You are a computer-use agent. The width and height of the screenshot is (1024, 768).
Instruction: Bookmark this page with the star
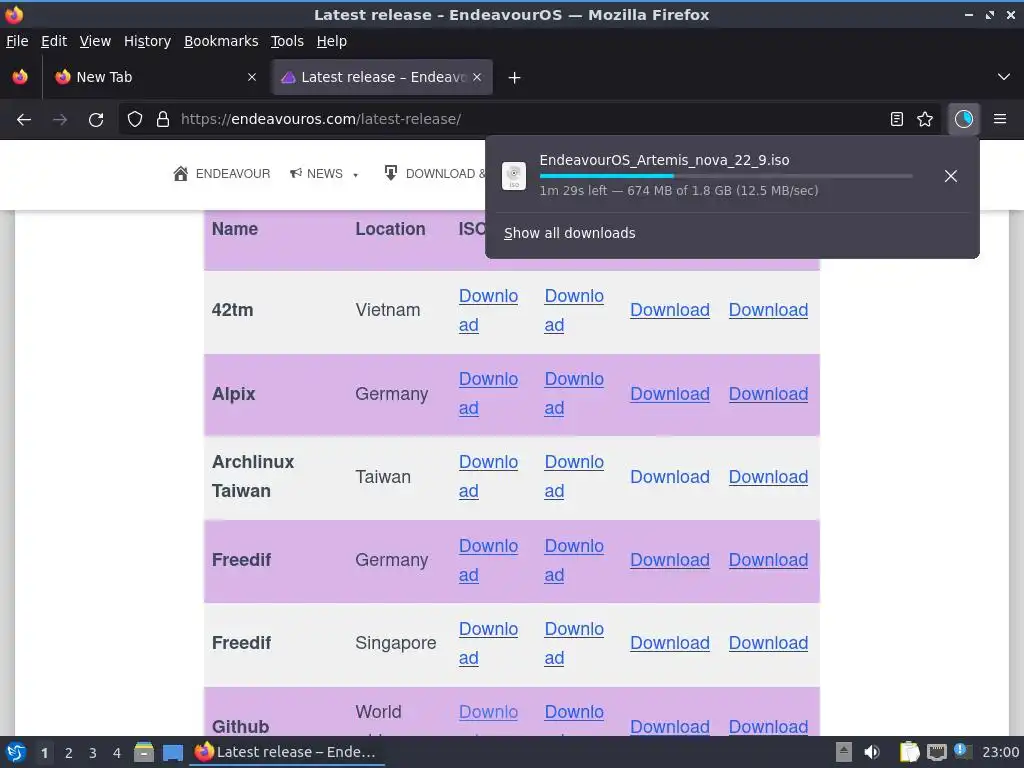click(x=925, y=119)
